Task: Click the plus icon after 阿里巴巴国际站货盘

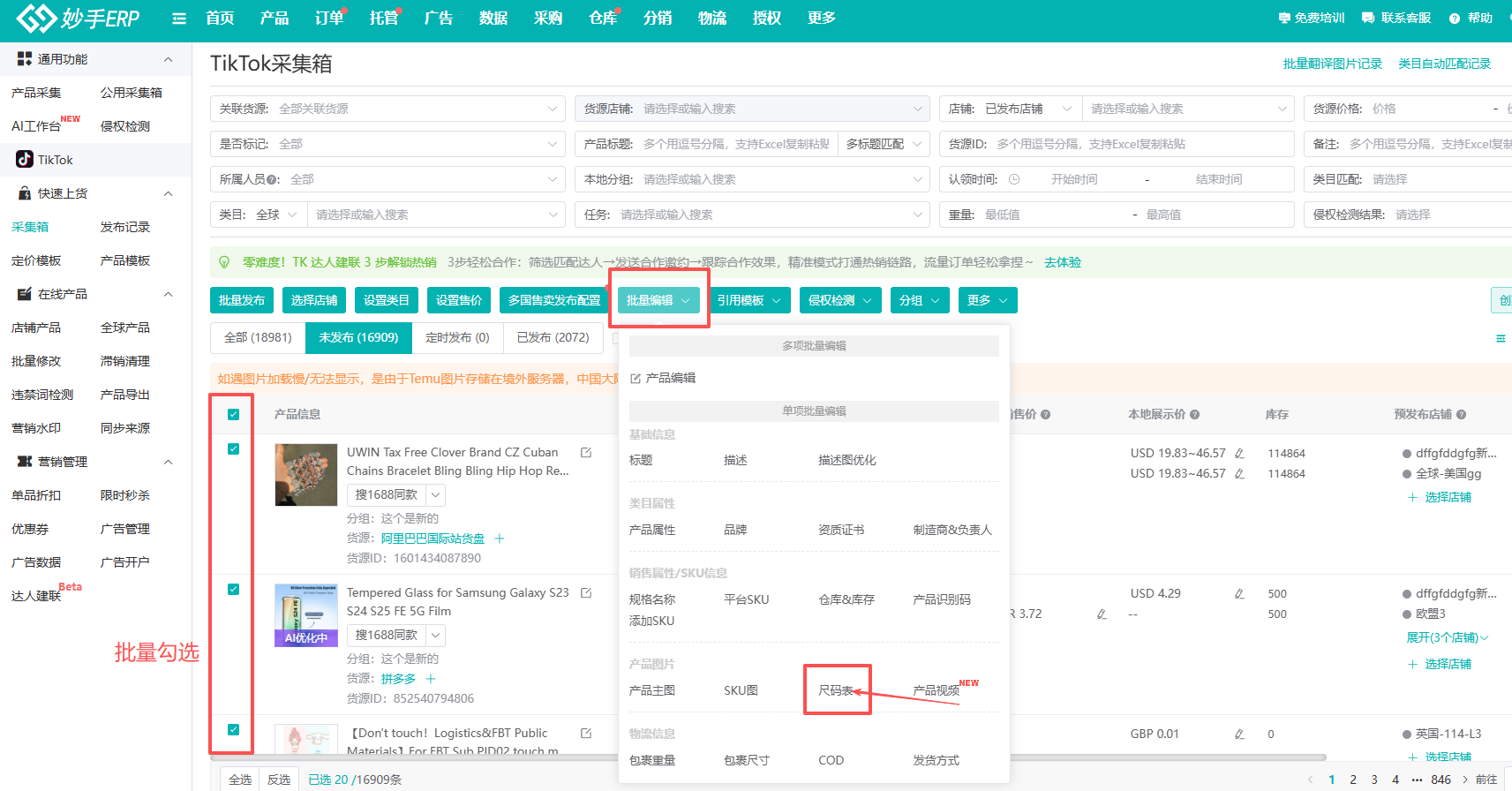Action: pyautogui.click(x=500, y=539)
